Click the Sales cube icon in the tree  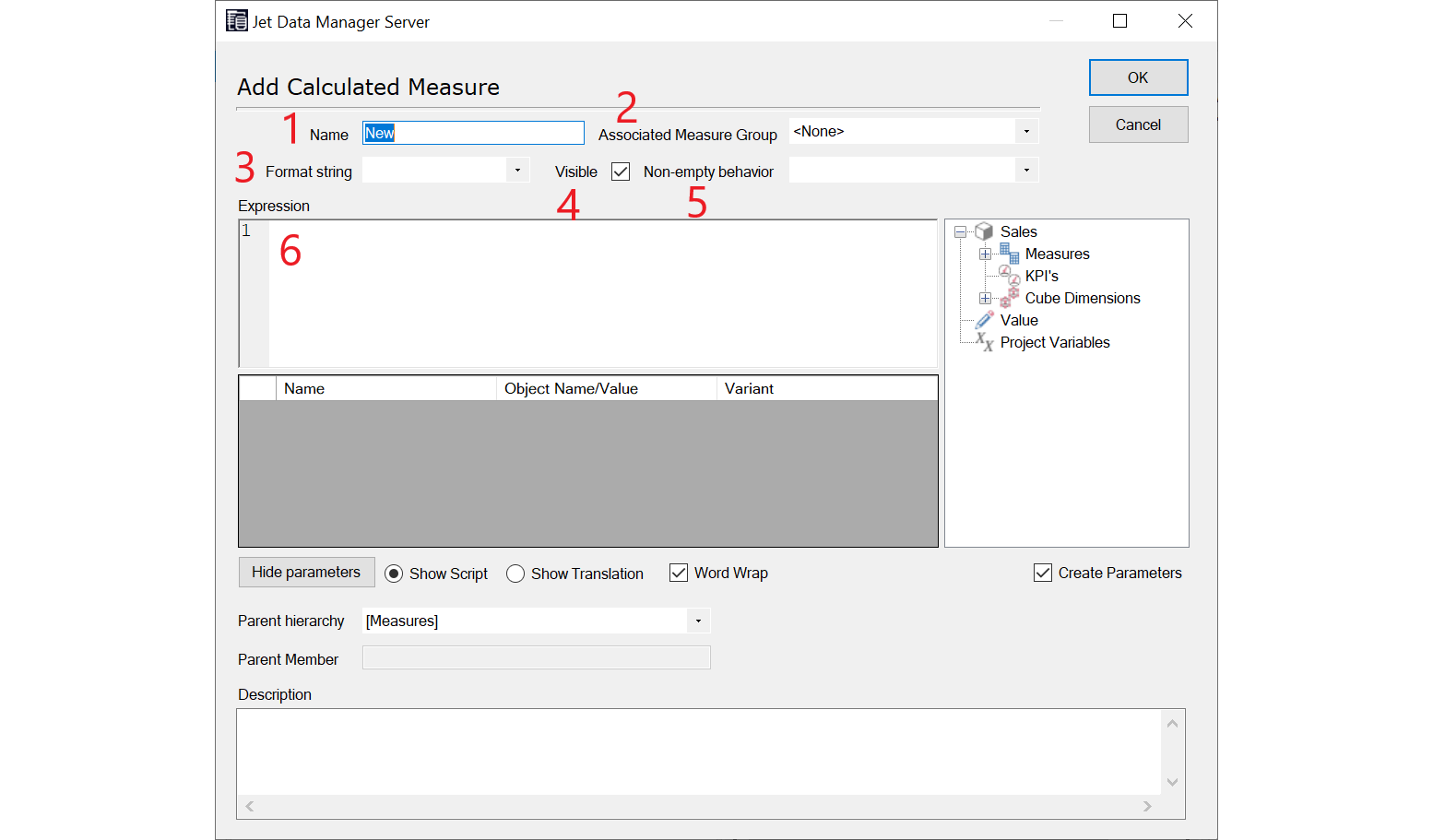[x=984, y=231]
